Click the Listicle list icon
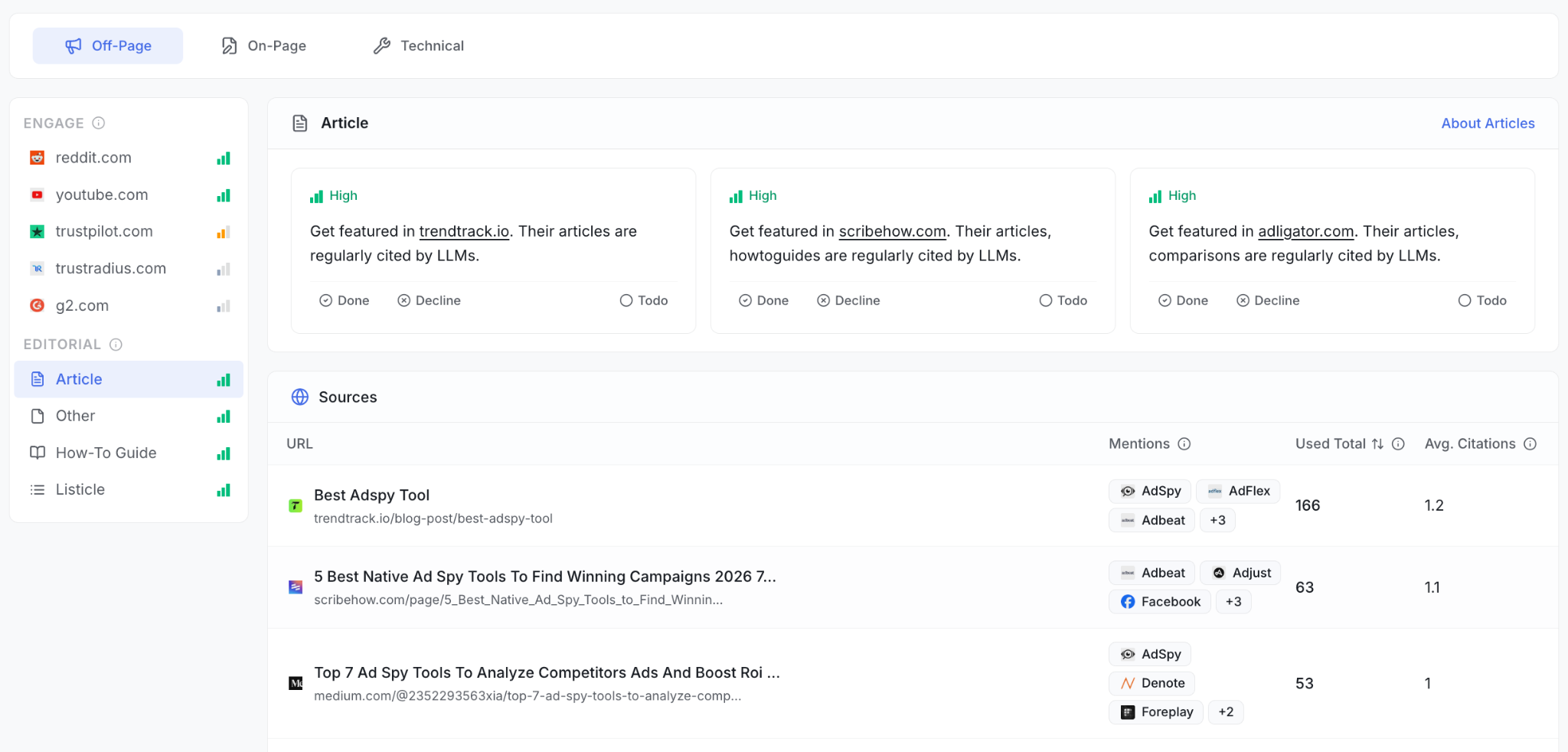The height and width of the screenshot is (752, 1568). pyautogui.click(x=38, y=489)
